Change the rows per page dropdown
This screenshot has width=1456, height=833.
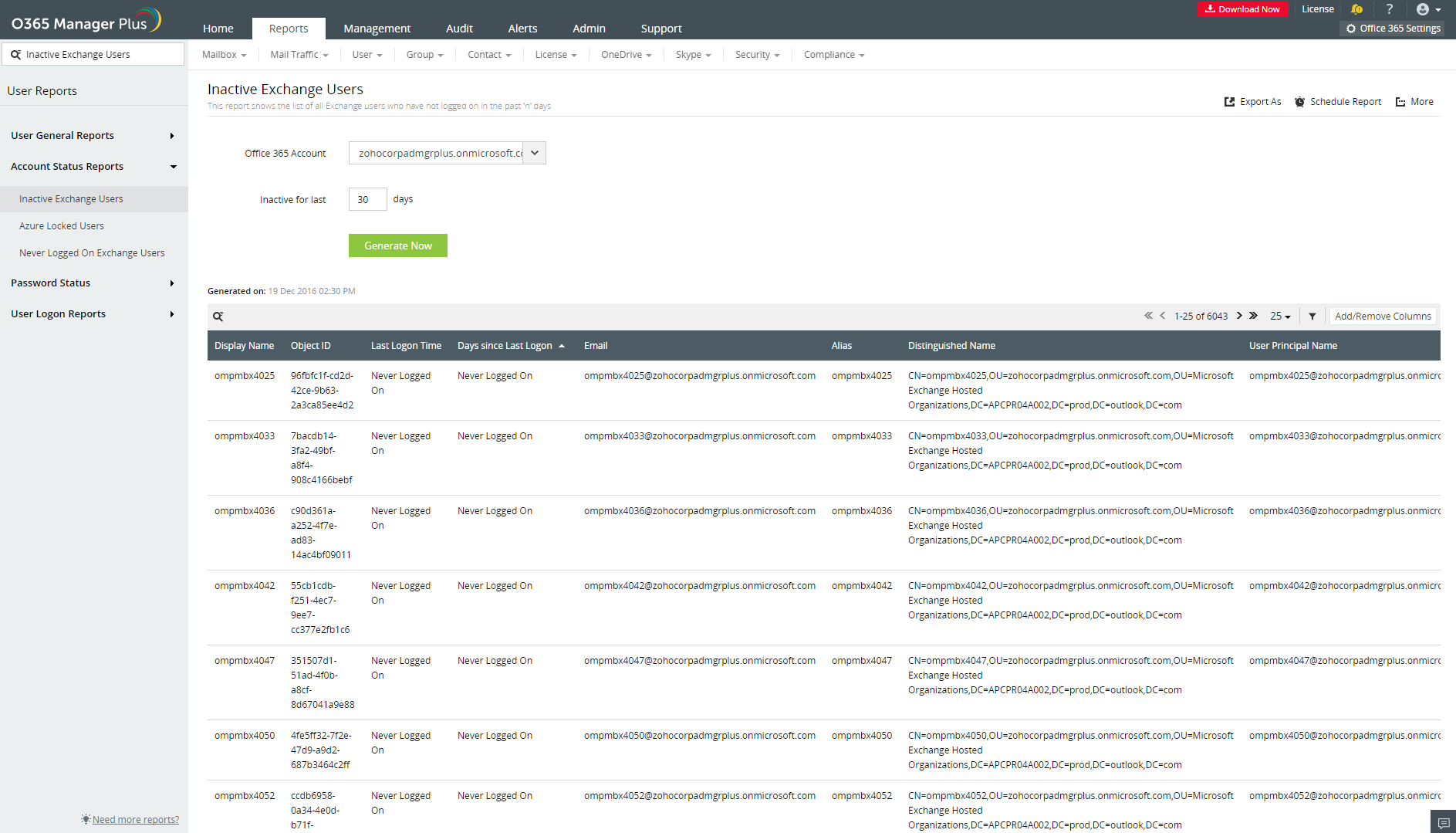(1281, 316)
